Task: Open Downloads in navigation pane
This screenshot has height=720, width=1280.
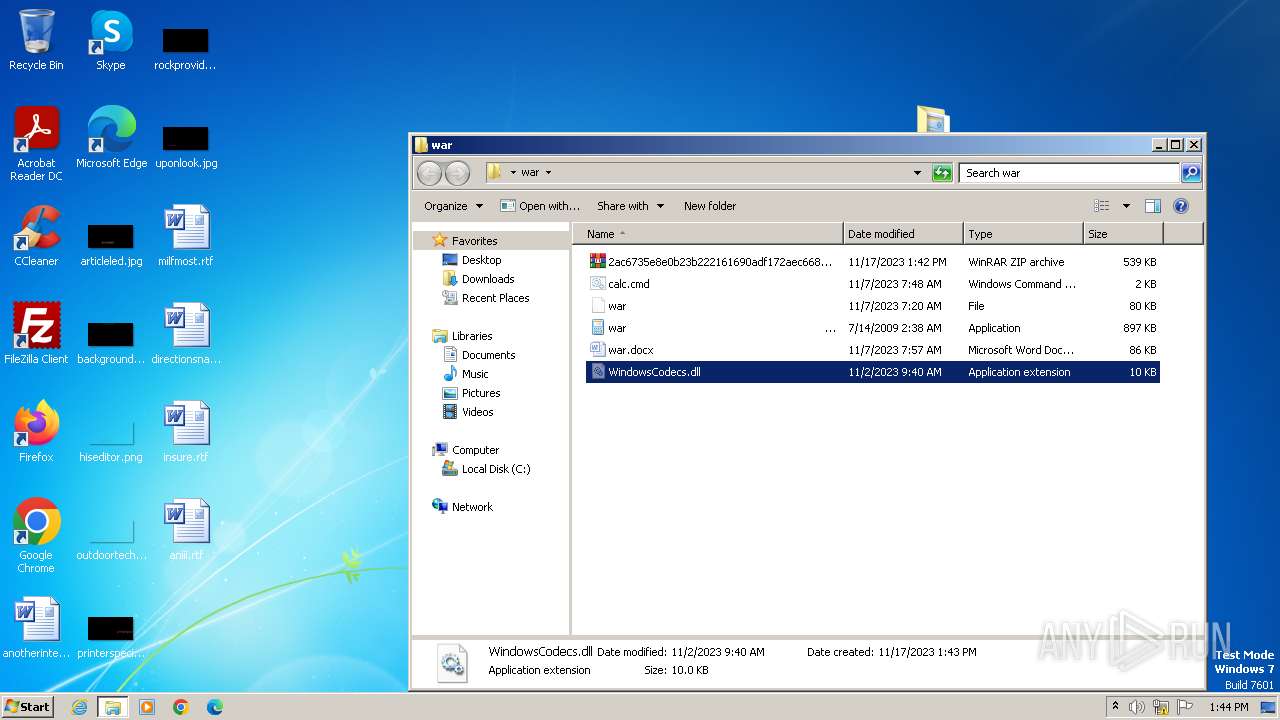Action: pyautogui.click(x=488, y=279)
